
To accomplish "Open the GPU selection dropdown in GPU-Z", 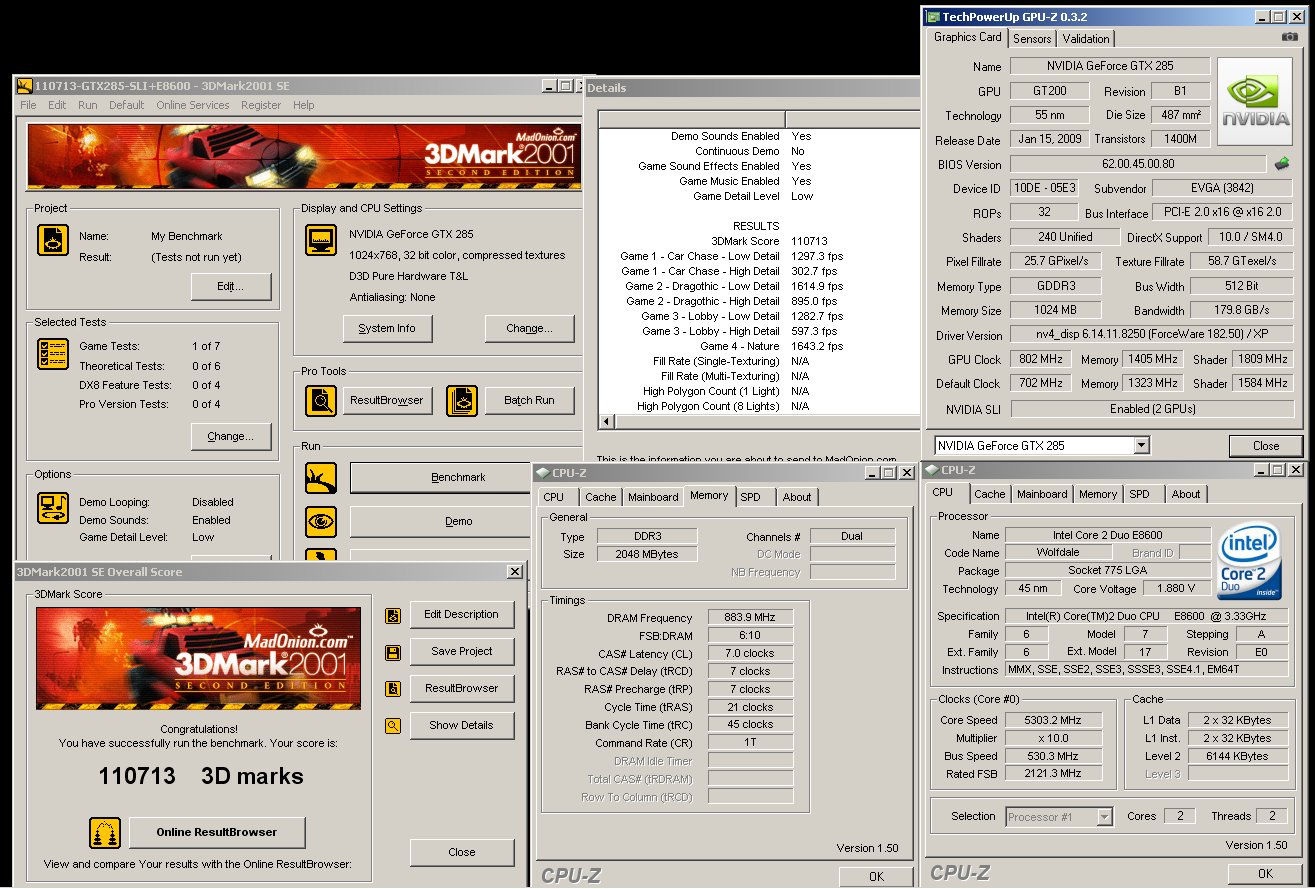I will tap(1142, 445).
